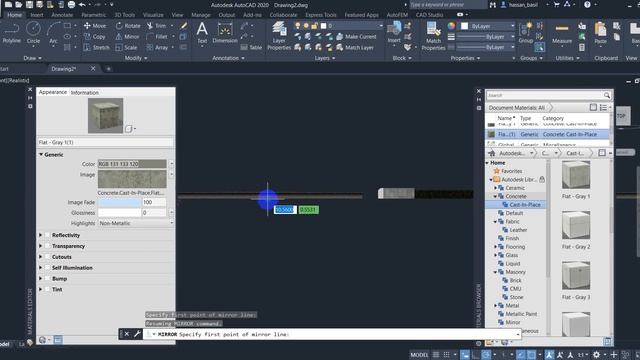Open the Highlights Non-Metallic dropdown
640x360 pixels.
point(136,223)
